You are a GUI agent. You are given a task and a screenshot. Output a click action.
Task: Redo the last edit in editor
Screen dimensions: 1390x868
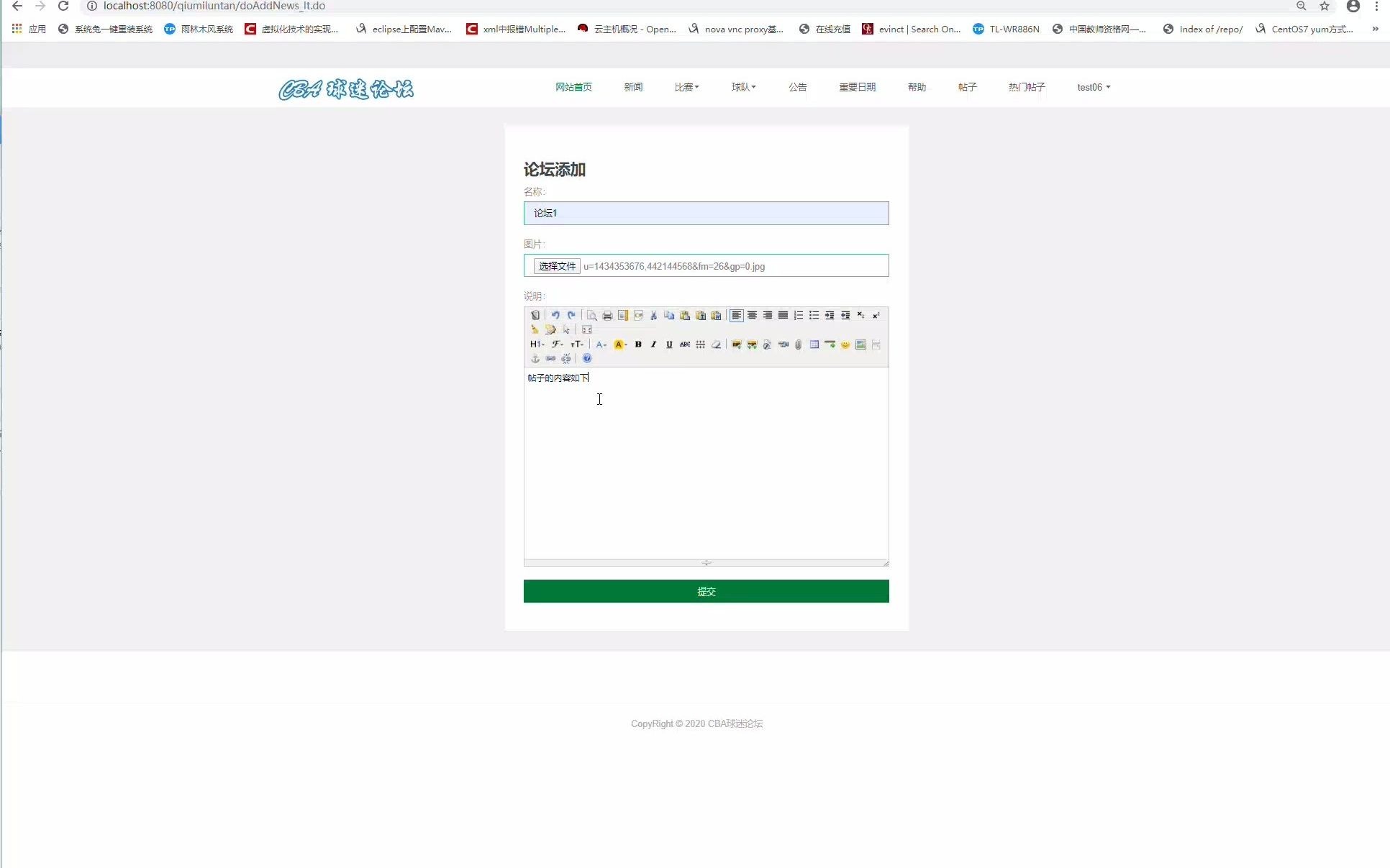click(x=571, y=315)
